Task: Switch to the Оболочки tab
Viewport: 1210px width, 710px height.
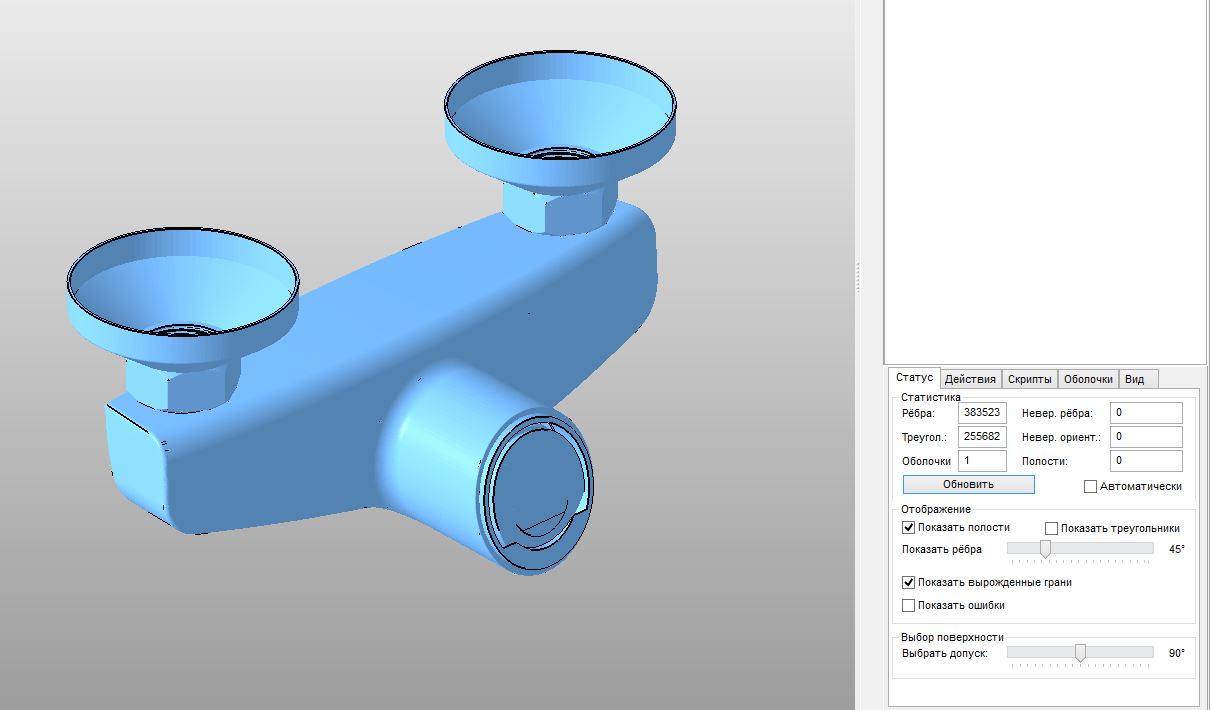Action: (1088, 379)
